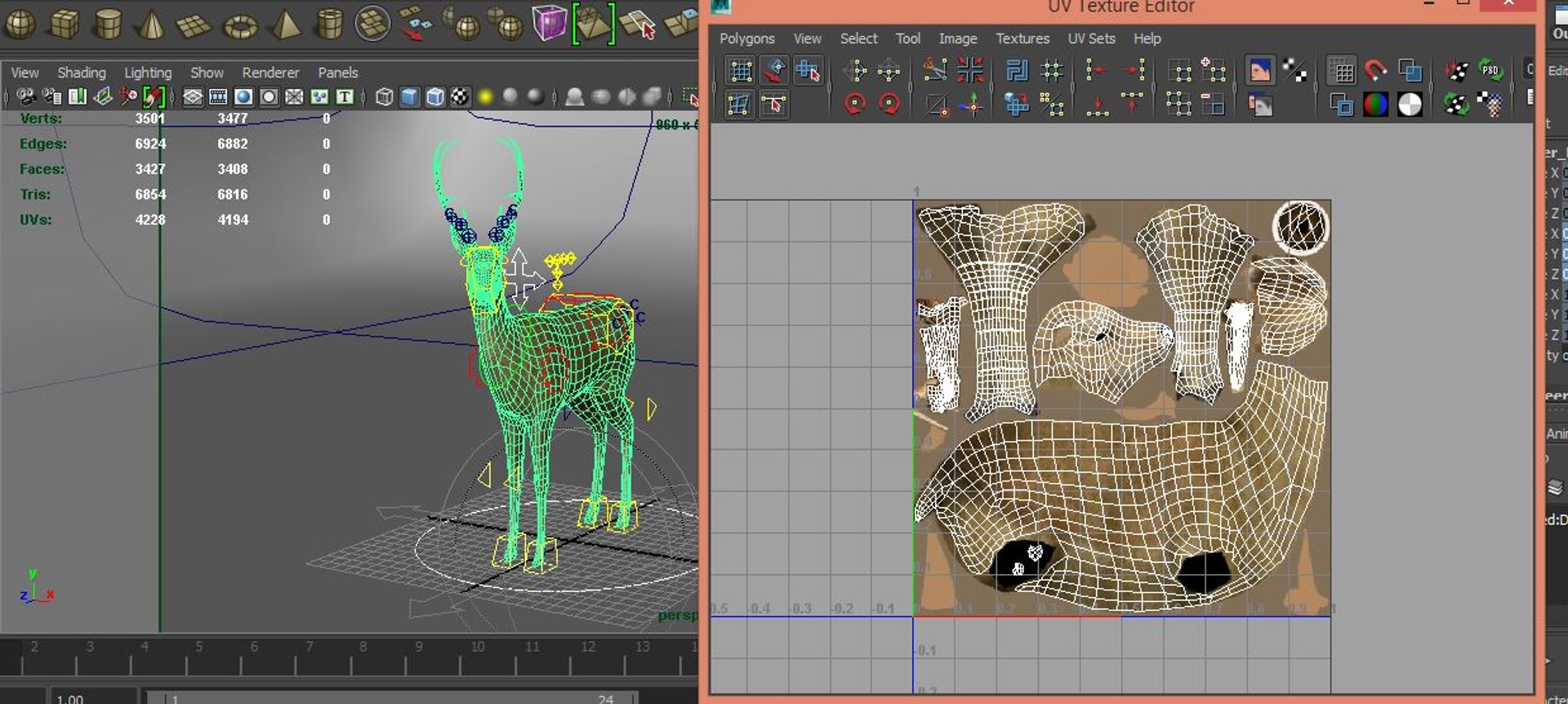The width and height of the screenshot is (1568, 704).
Task: Create a polygon sphere from the shelf
Action: tap(20, 24)
